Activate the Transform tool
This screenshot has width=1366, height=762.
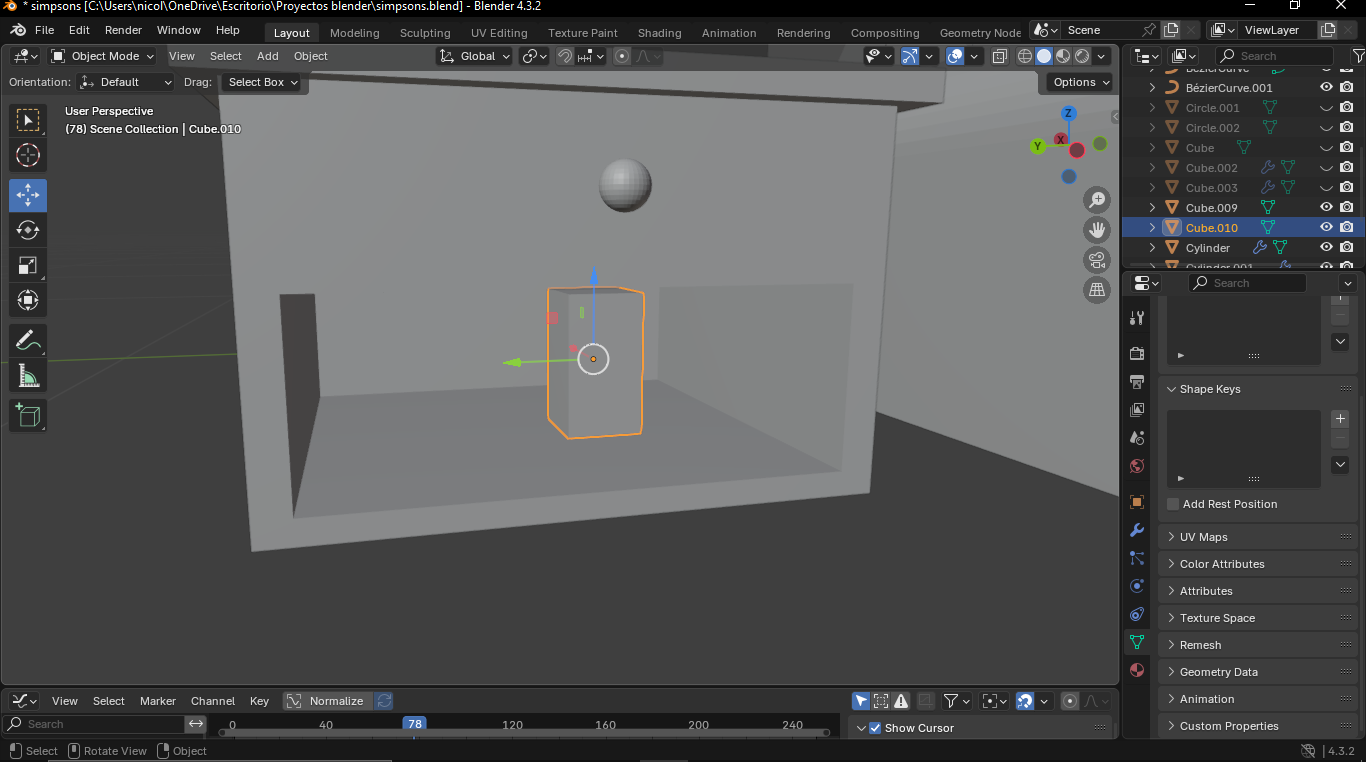28,300
